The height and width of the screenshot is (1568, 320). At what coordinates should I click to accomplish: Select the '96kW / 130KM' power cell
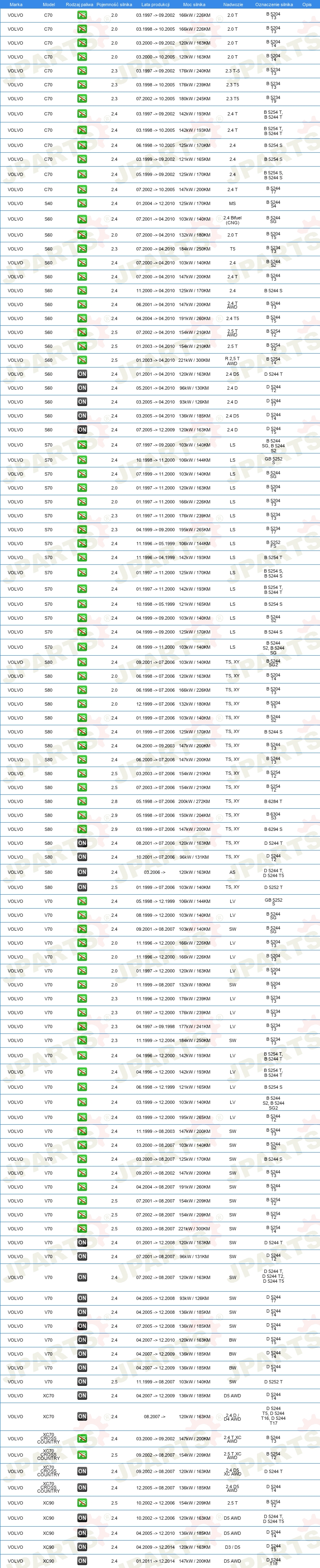(x=195, y=388)
